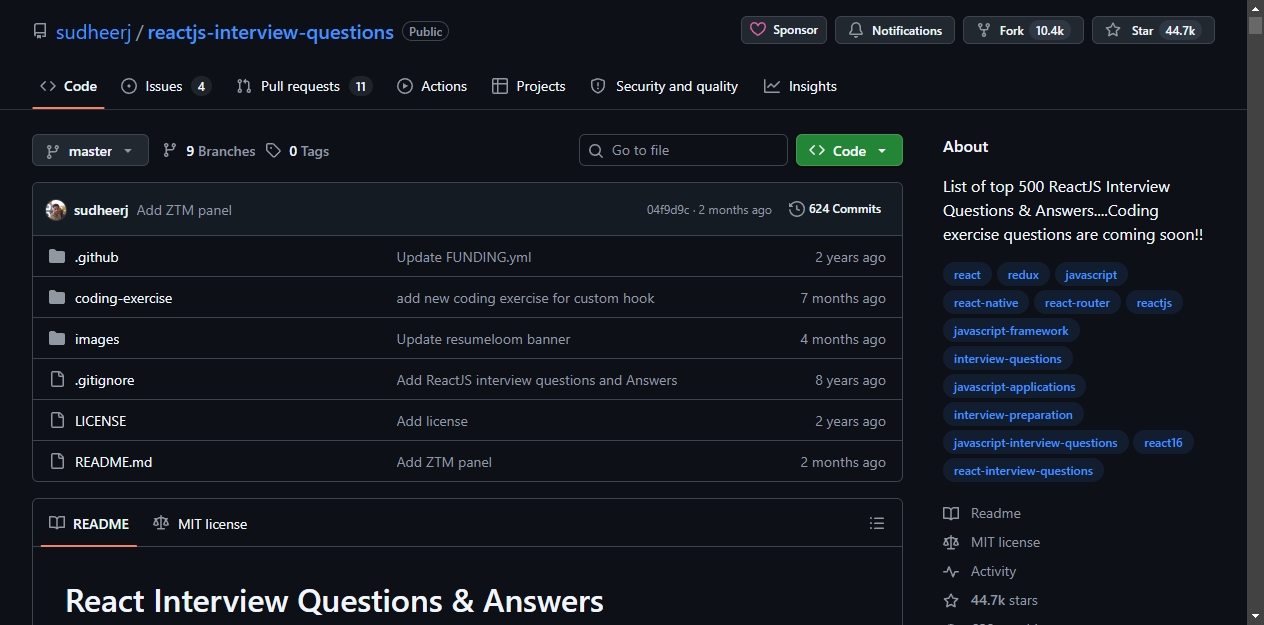Open Security and quality tab
Screen dimensions: 1264x625
coord(664,86)
